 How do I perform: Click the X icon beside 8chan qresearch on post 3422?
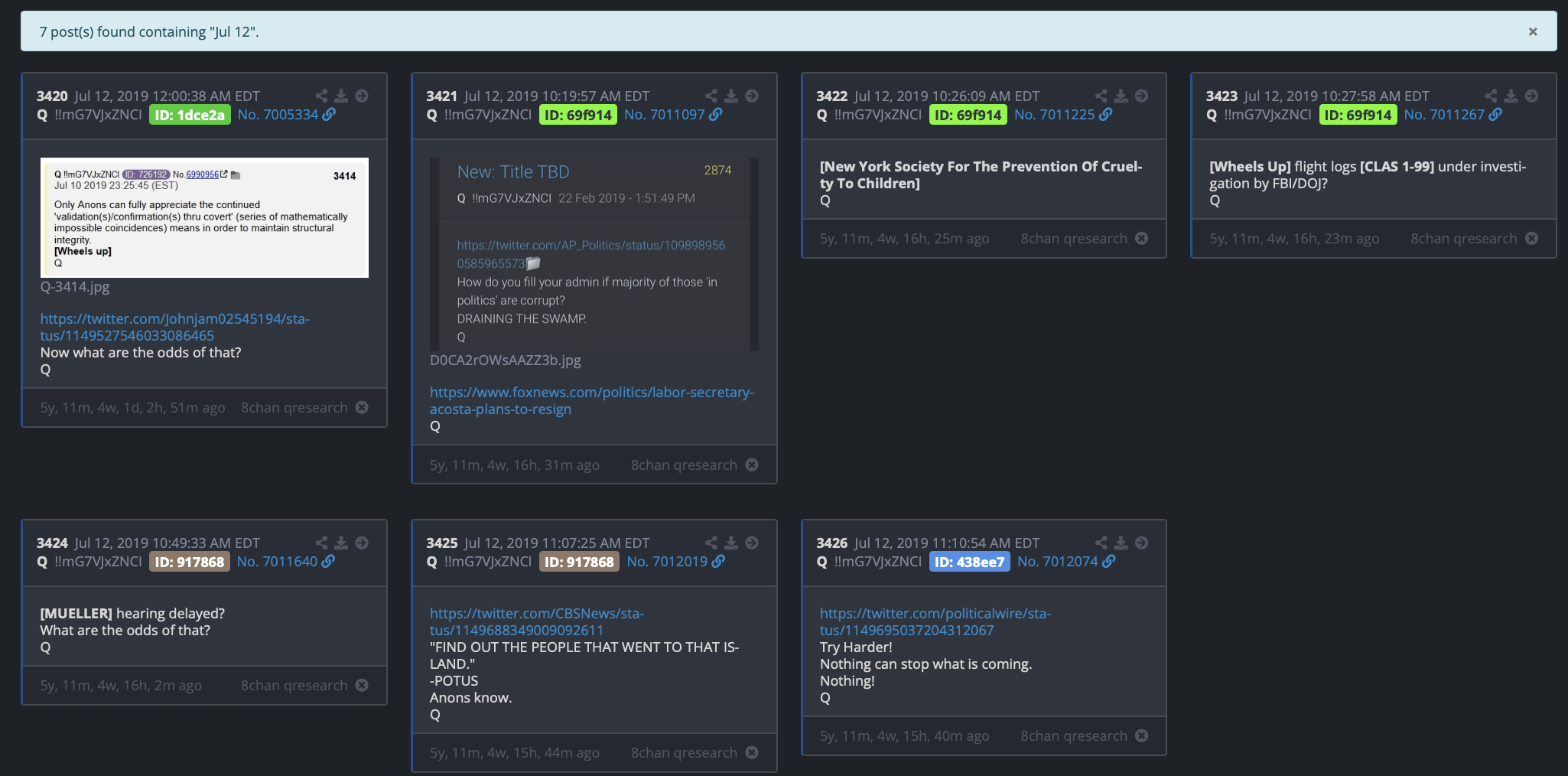click(1141, 238)
